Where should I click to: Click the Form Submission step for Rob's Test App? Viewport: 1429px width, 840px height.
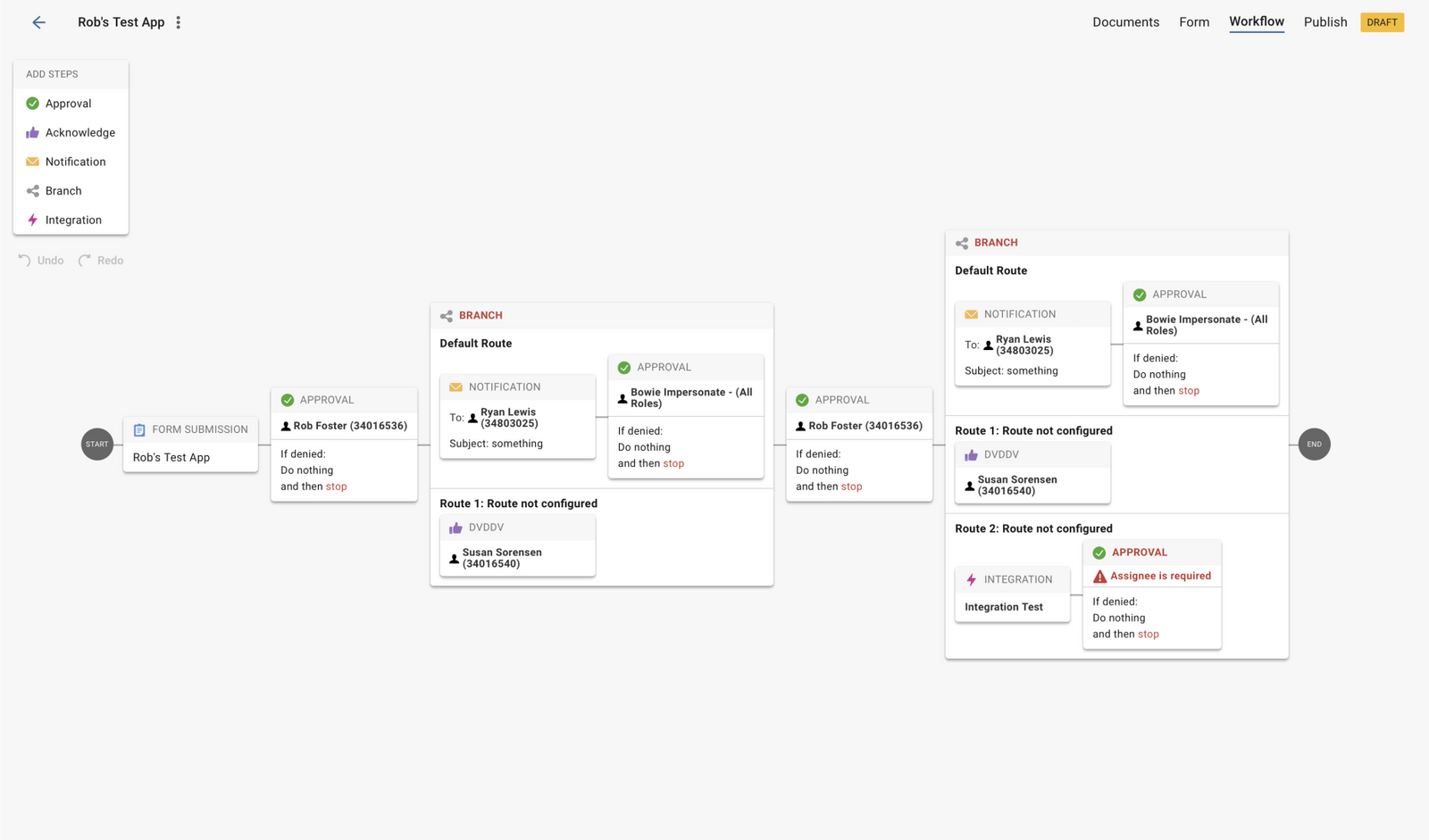pos(190,443)
